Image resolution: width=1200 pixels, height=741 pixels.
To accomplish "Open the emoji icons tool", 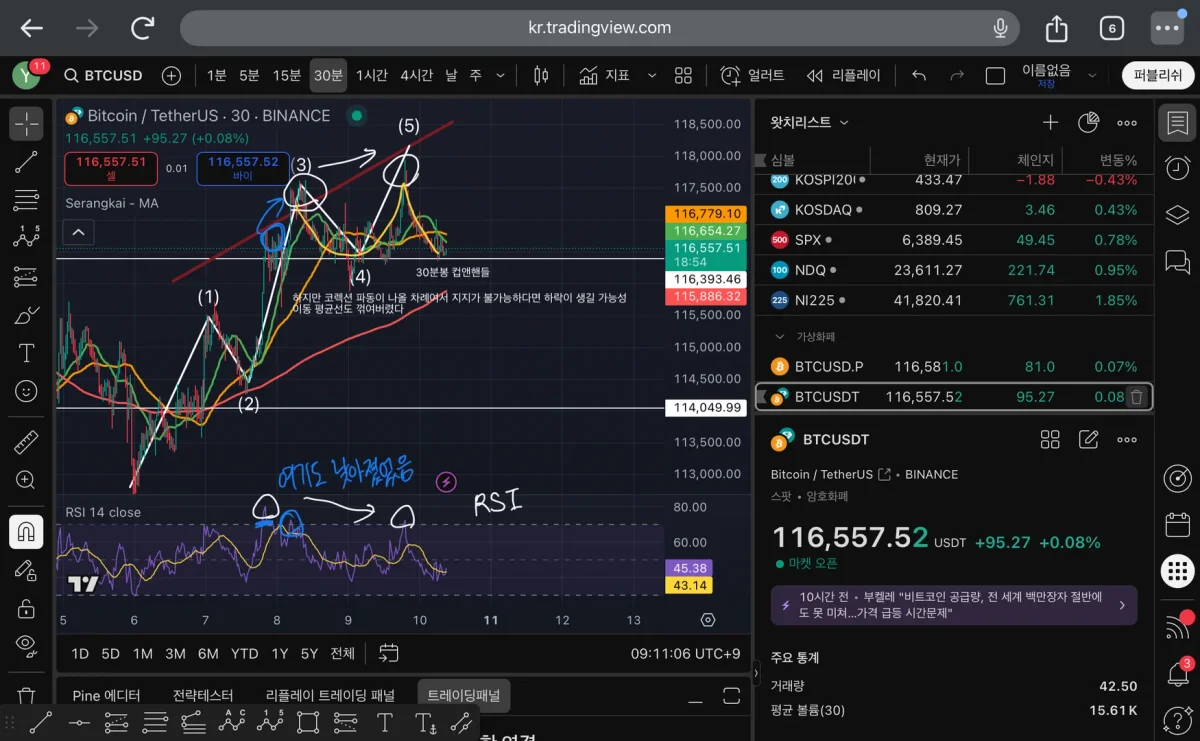I will coord(26,391).
